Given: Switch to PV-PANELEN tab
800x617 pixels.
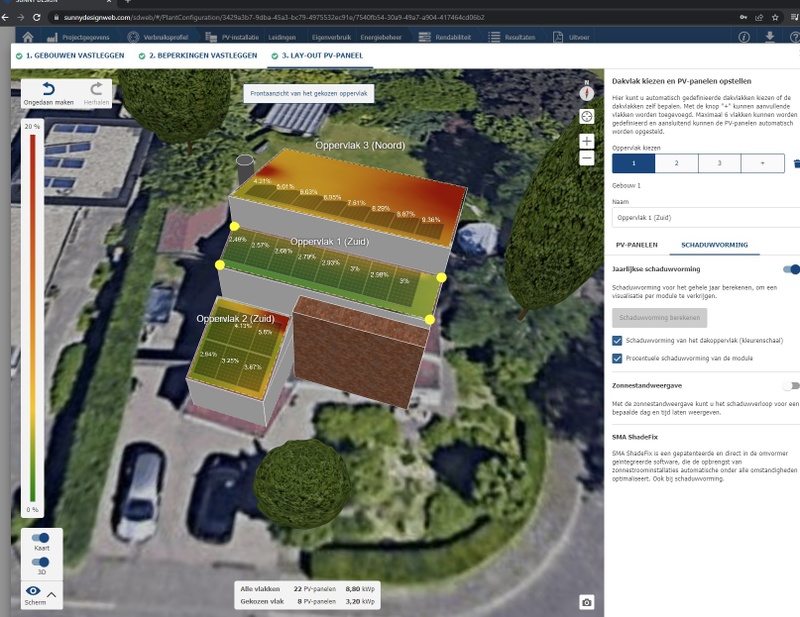Looking at the screenshot, I should (x=636, y=245).
